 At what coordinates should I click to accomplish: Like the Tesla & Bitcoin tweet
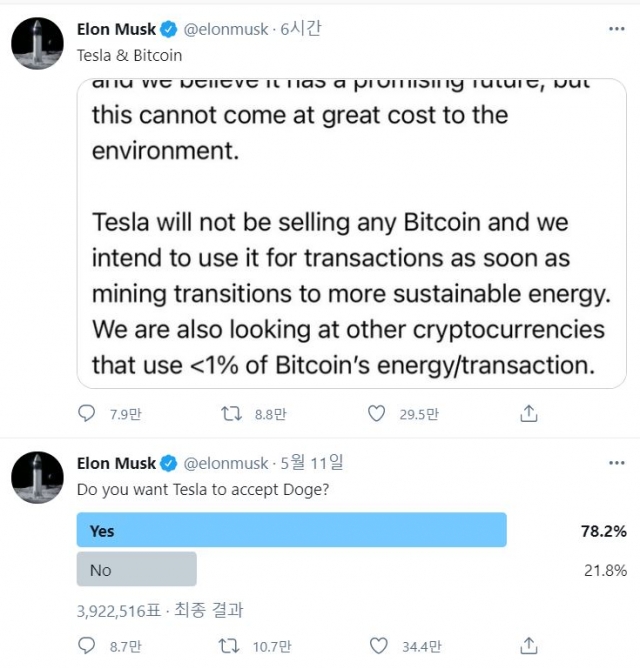coord(376,413)
